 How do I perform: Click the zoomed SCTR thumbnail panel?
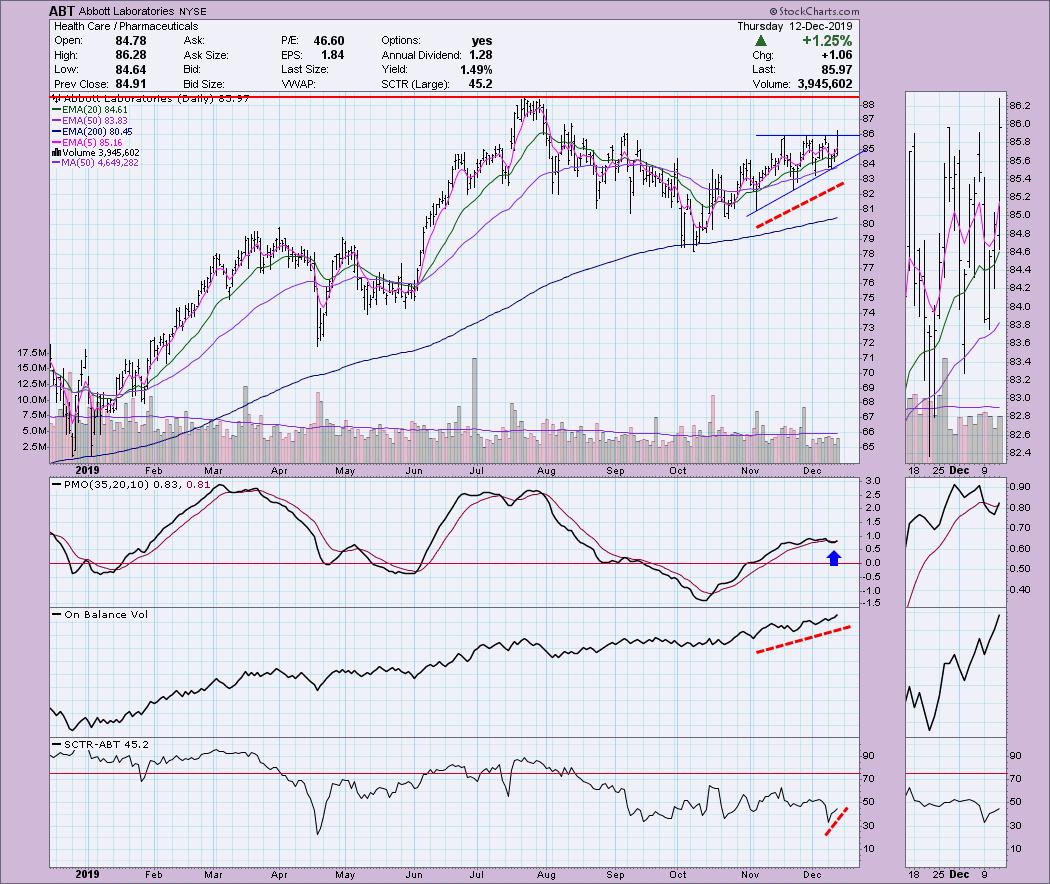(x=956, y=802)
